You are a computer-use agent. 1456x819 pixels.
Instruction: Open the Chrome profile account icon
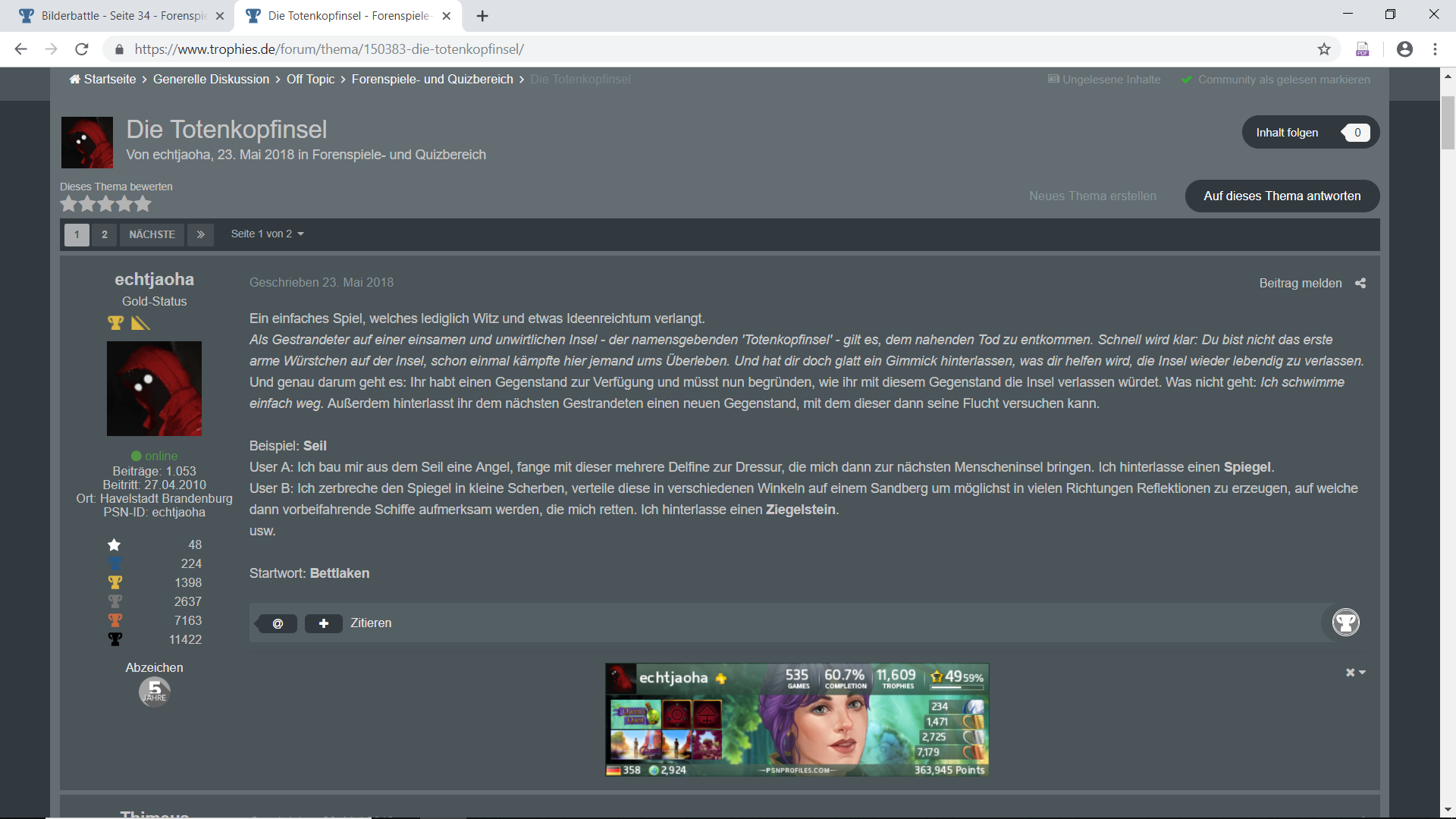point(1404,49)
